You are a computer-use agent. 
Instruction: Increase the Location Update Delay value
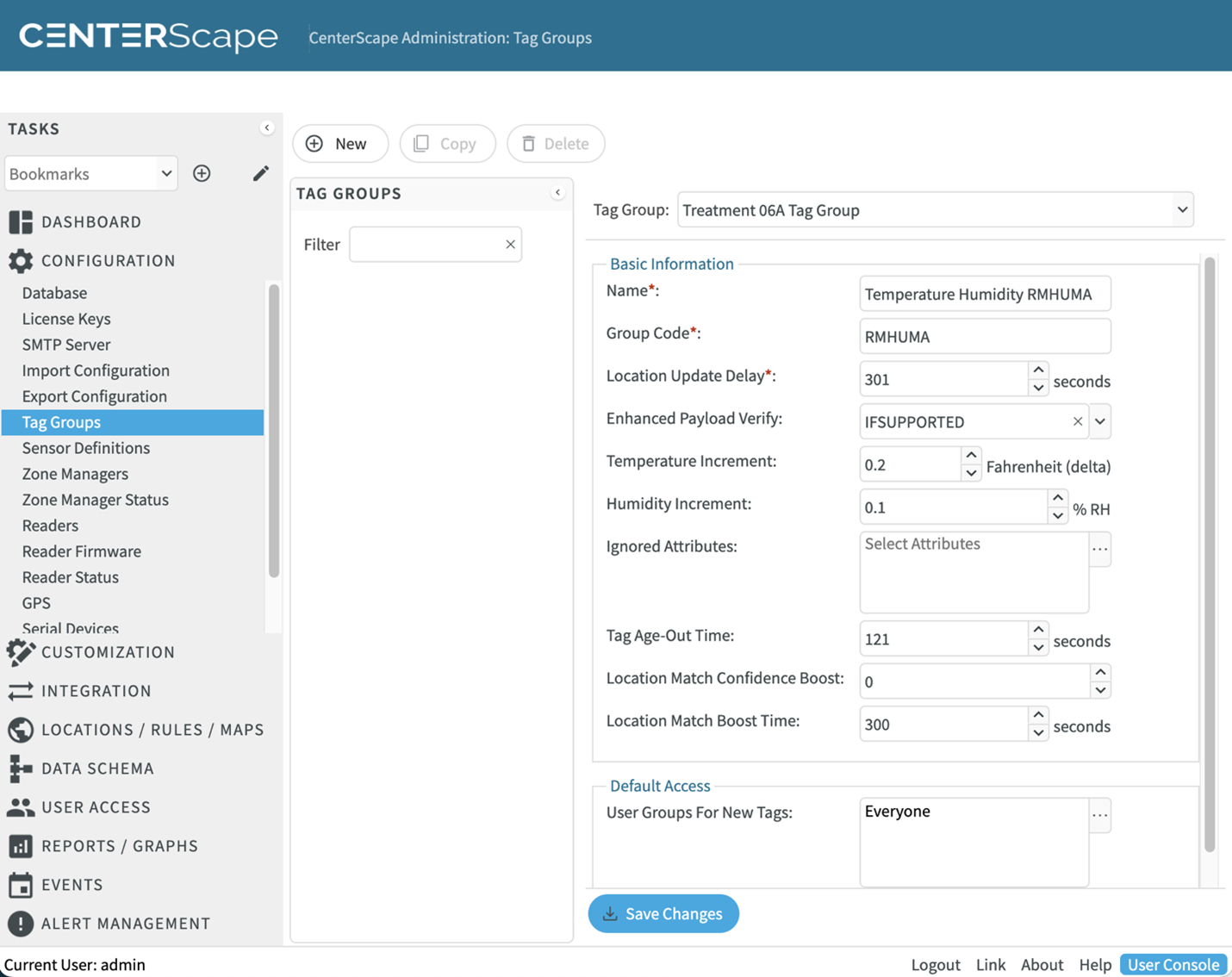click(1038, 370)
